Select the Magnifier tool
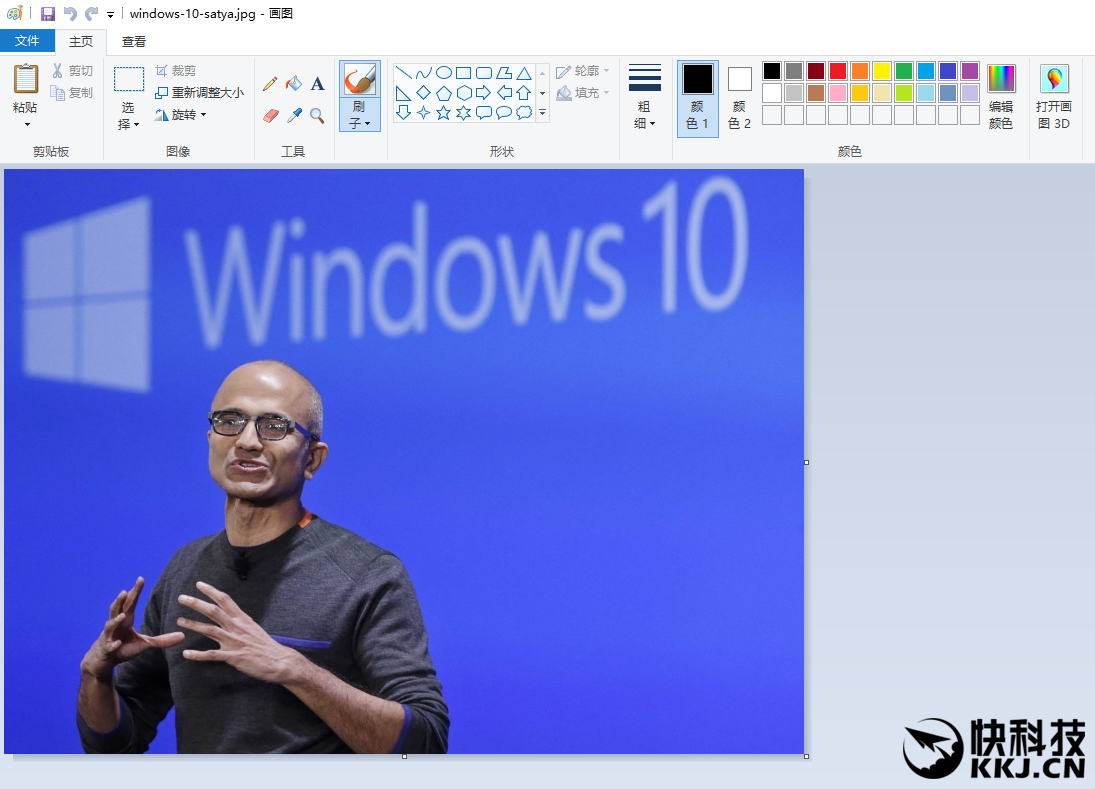 317,115
